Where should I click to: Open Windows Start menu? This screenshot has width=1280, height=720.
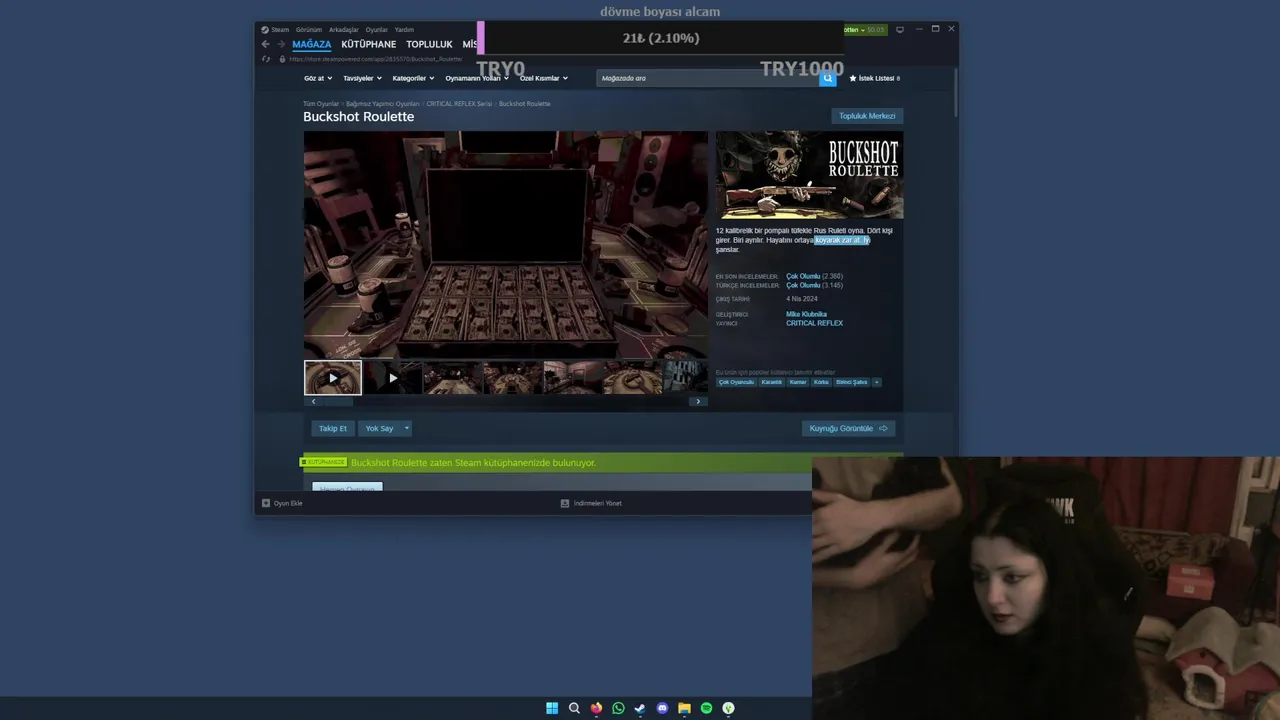tap(552, 708)
